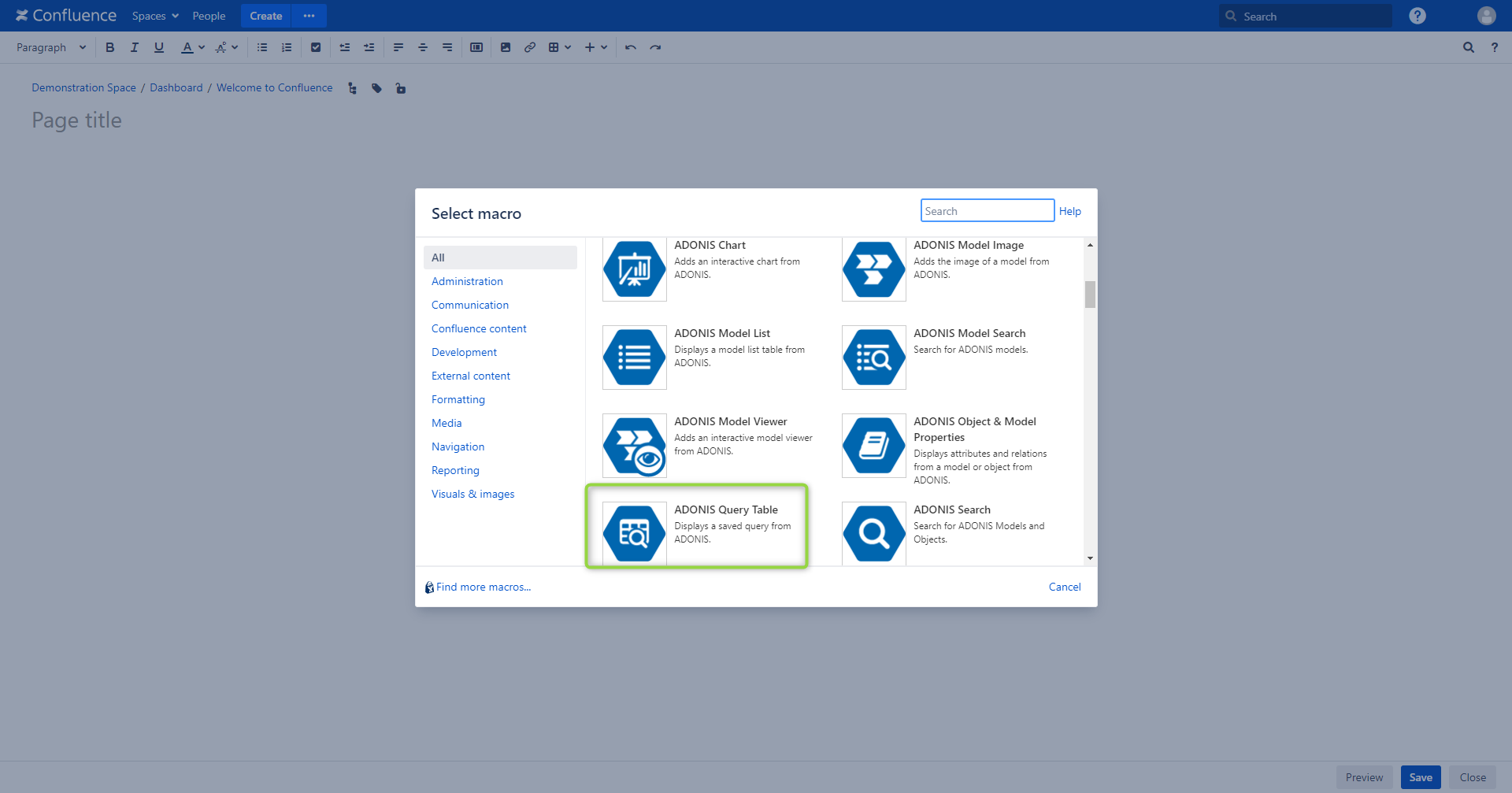The width and height of the screenshot is (1512, 793).
Task: Choose the ADONIS Model Image macro icon
Action: pos(874,269)
